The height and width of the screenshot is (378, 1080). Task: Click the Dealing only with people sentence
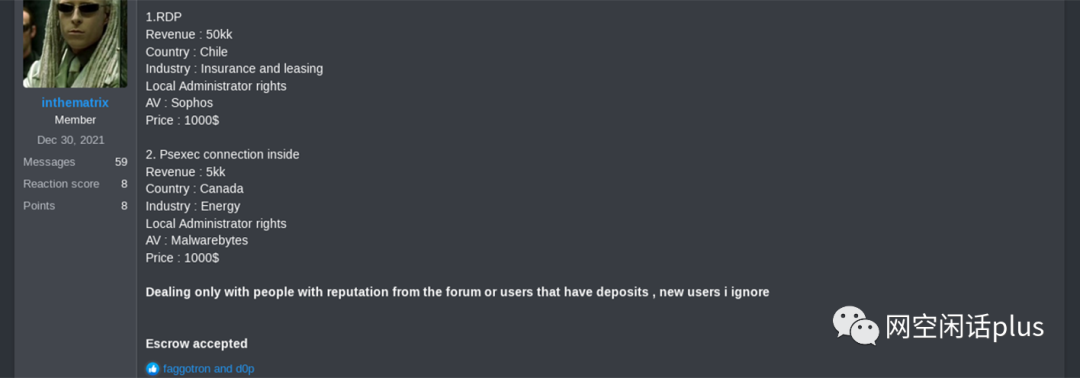tap(457, 292)
